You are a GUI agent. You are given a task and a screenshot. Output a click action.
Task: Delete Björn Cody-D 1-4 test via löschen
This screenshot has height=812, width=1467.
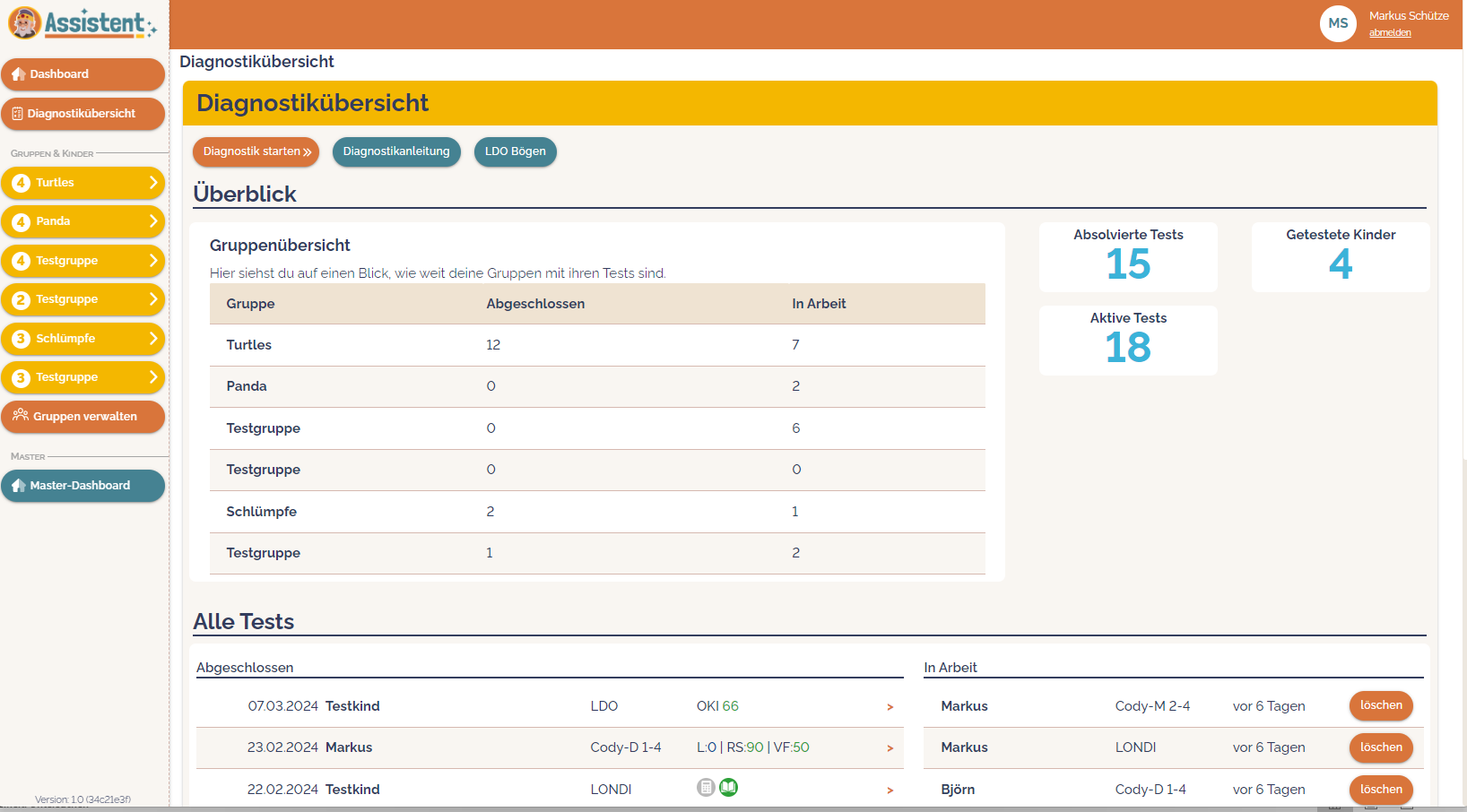(1380, 790)
